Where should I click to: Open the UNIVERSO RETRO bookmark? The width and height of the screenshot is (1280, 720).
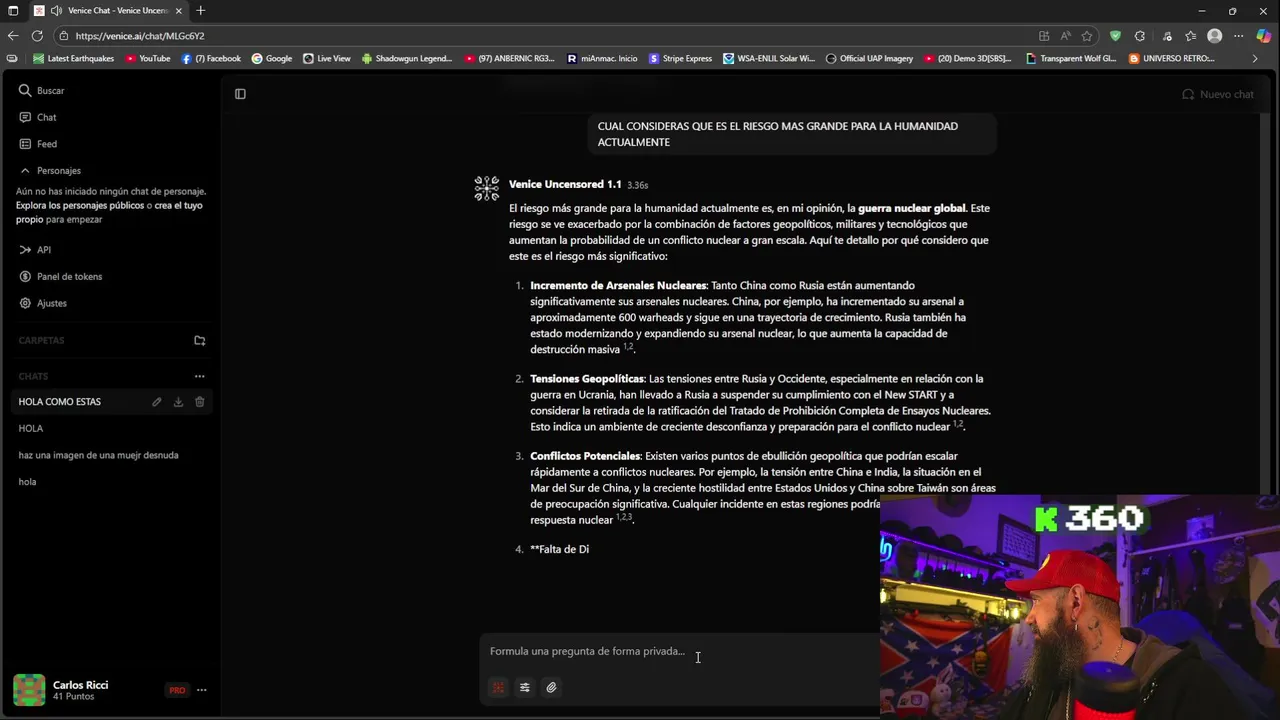tap(1172, 59)
